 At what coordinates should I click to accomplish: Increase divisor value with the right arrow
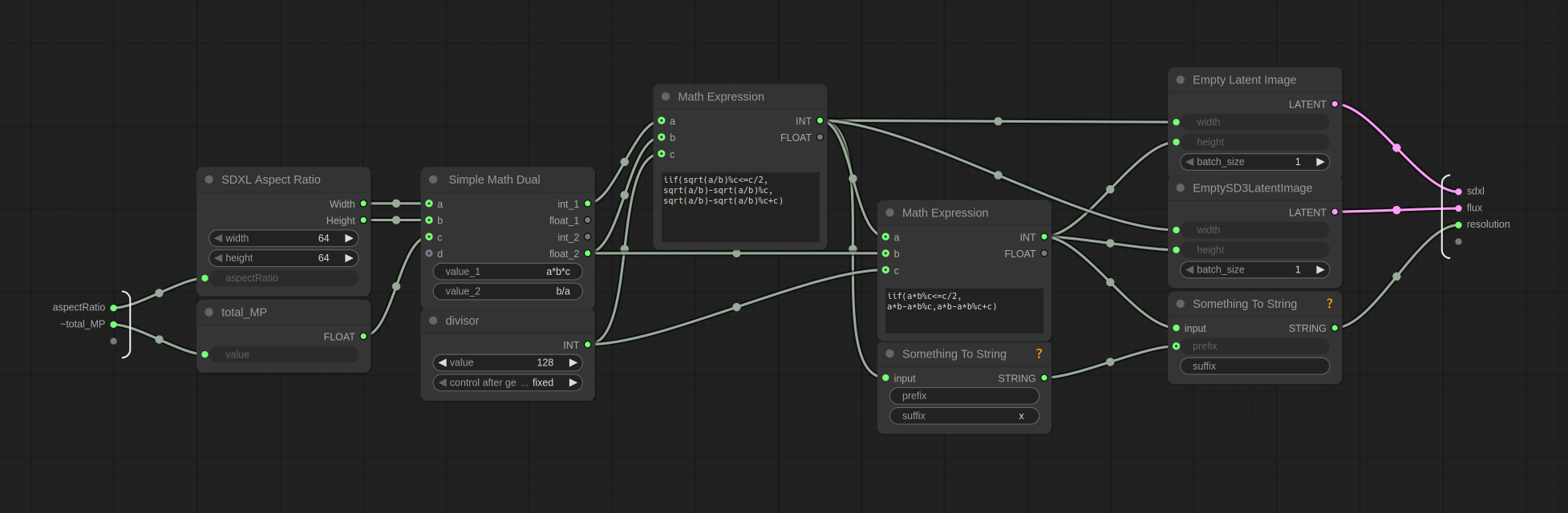click(x=573, y=362)
